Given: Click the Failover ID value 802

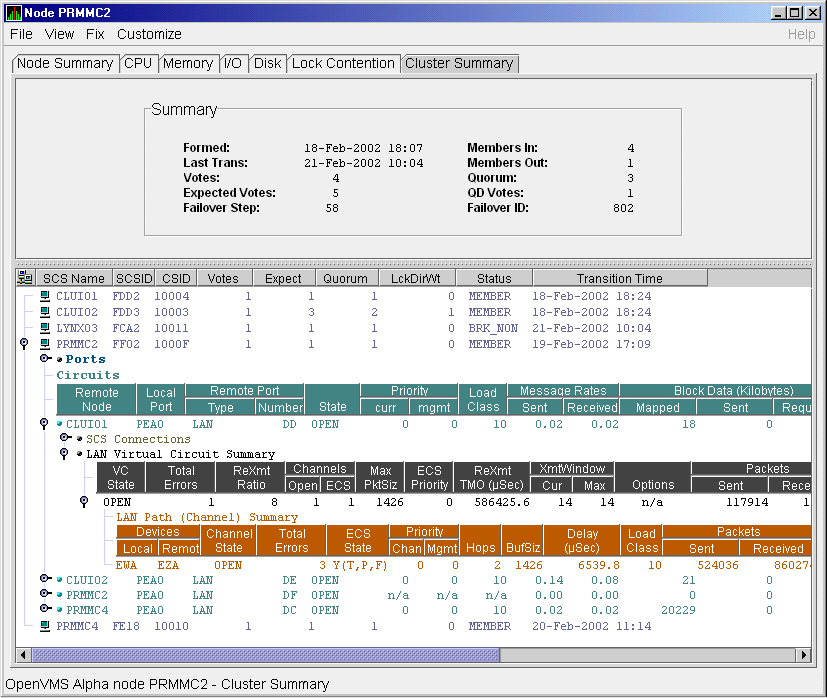Looking at the screenshot, I should (x=623, y=208).
